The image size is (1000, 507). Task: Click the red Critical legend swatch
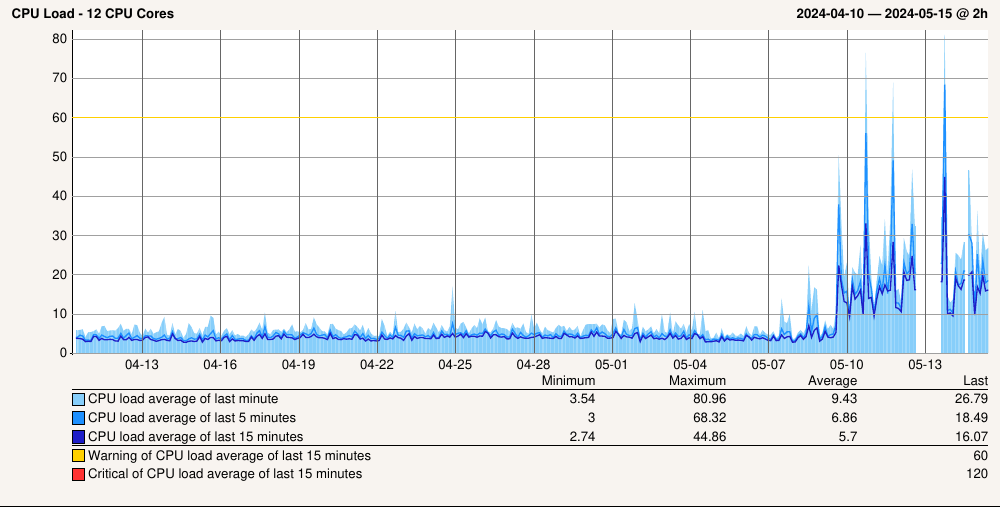click(x=79, y=474)
